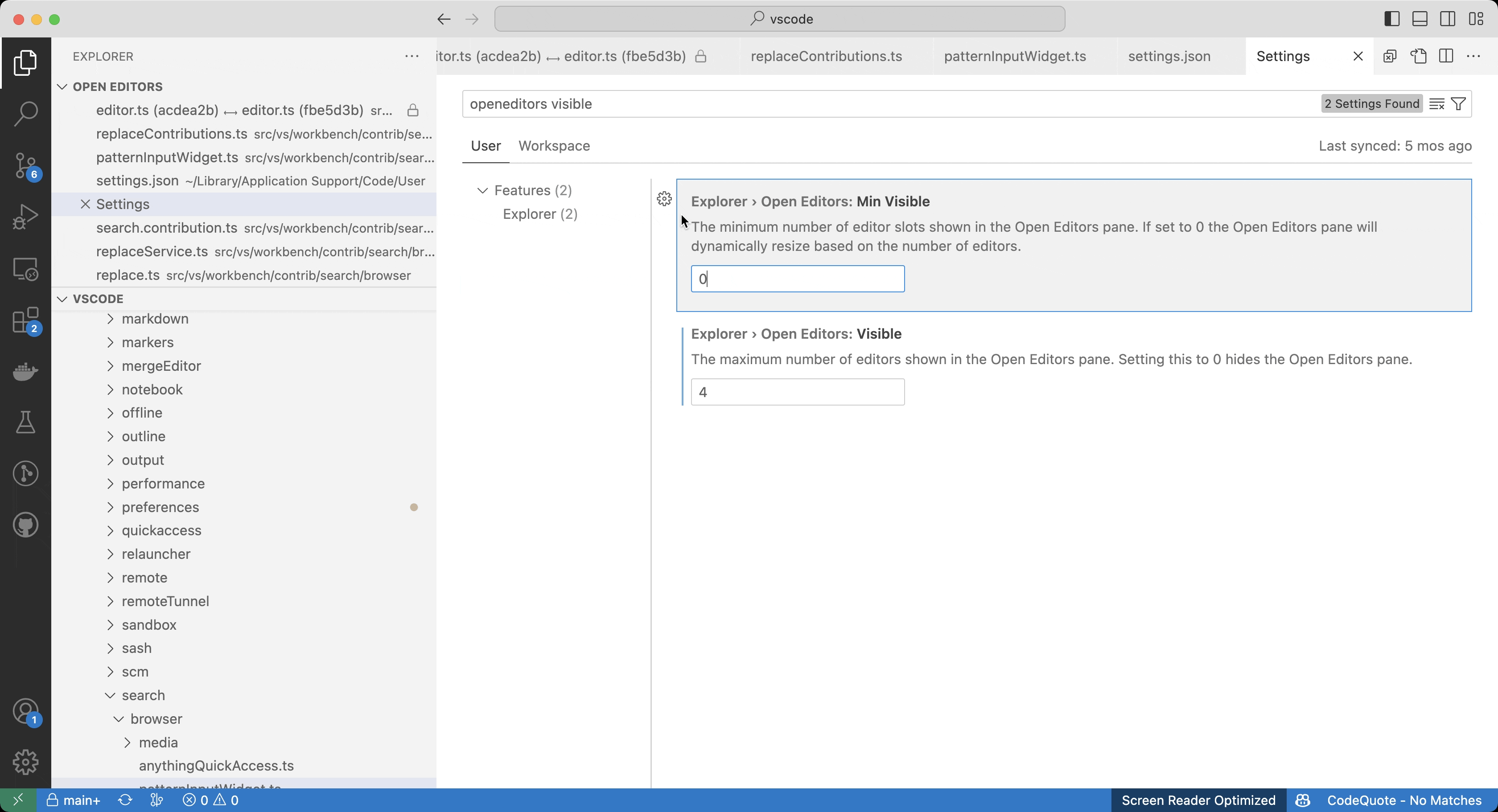Switch to the settings.json editor tab
Screen dimensions: 1498x812
click(x=1169, y=56)
